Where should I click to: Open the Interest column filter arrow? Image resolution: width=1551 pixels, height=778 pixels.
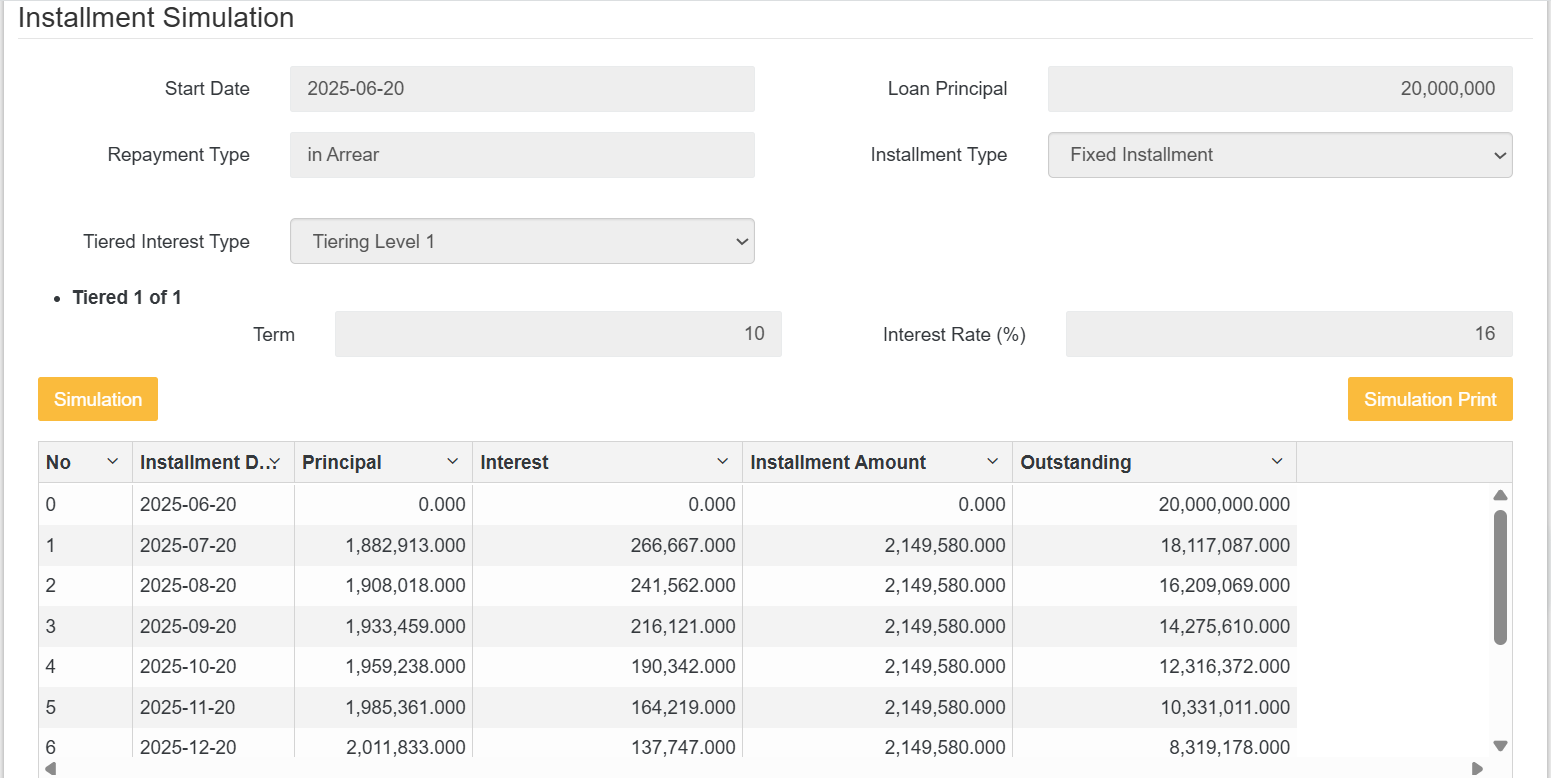tap(724, 461)
